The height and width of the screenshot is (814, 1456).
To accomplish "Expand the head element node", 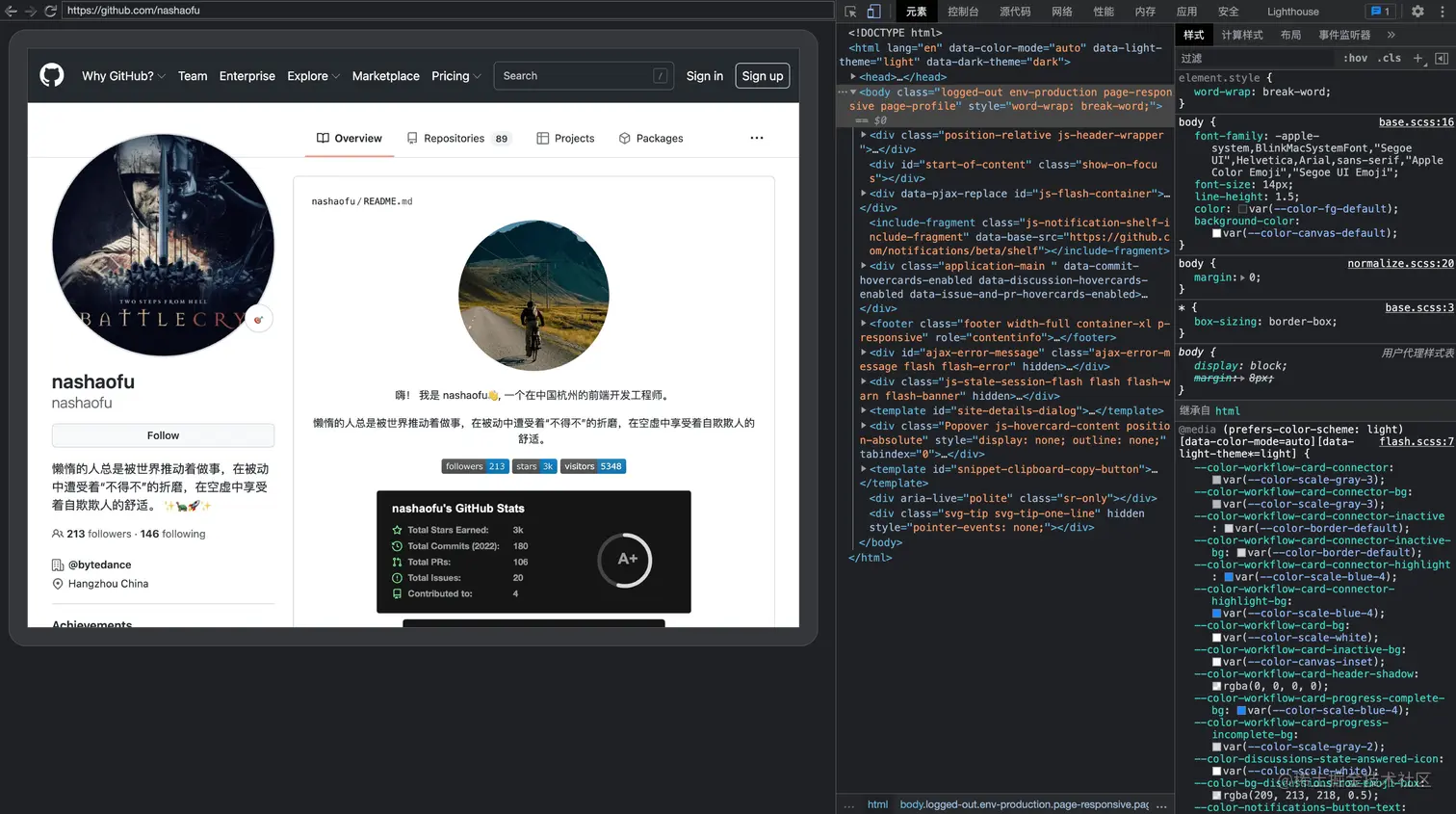I will click(x=853, y=76).
